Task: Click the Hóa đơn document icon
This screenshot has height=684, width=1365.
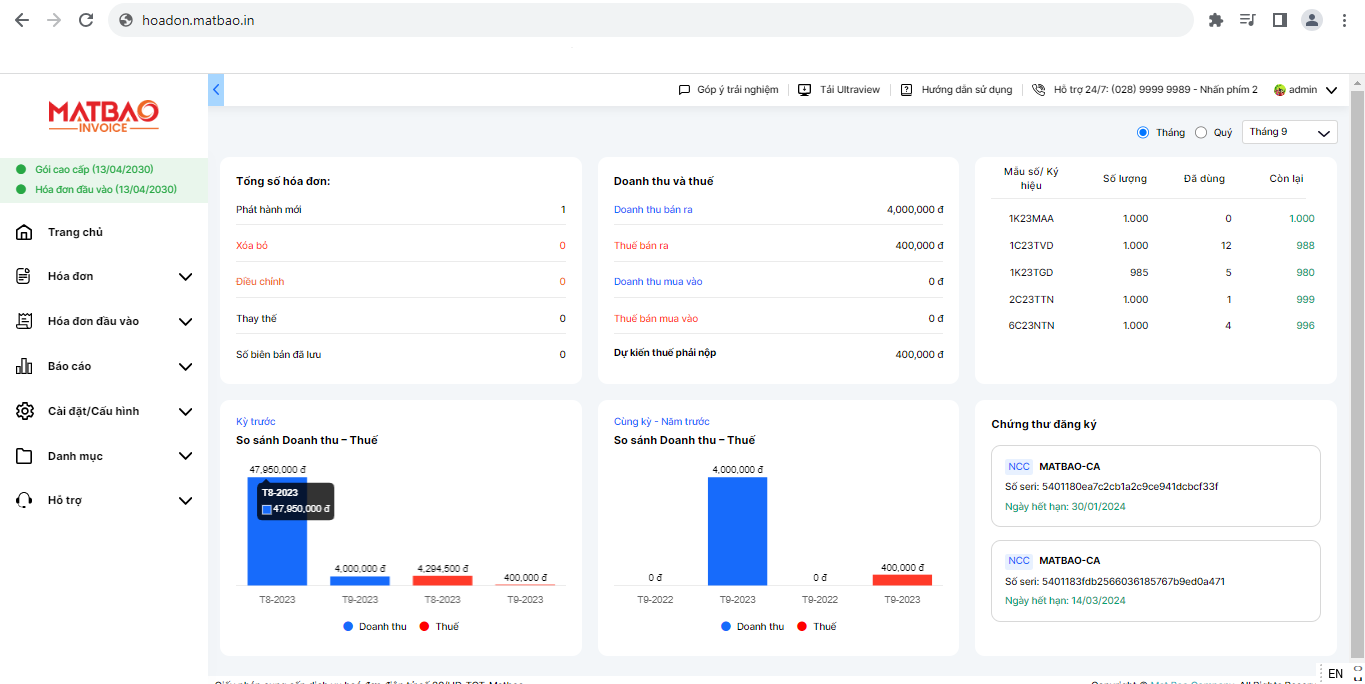Action: tap(24, 276)
